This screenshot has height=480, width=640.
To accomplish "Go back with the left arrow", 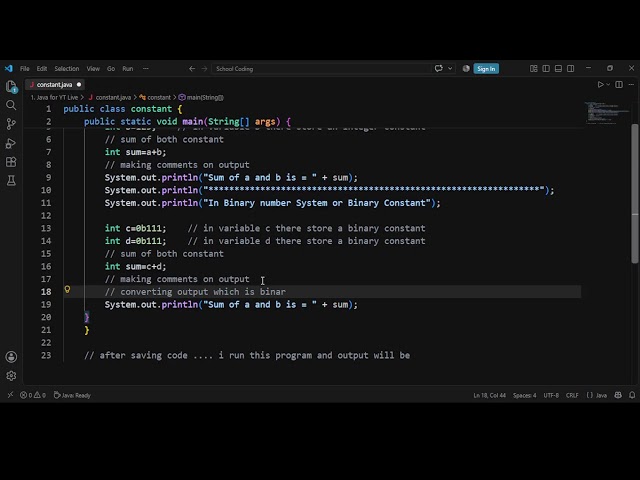I will 192,69.
